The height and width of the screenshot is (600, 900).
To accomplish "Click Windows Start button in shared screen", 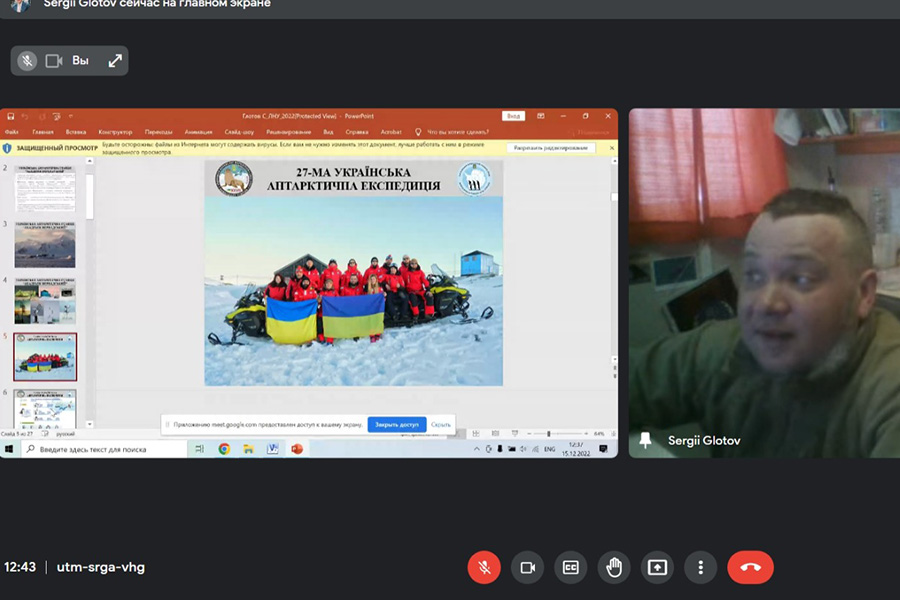I will click(x=9, y=449).
